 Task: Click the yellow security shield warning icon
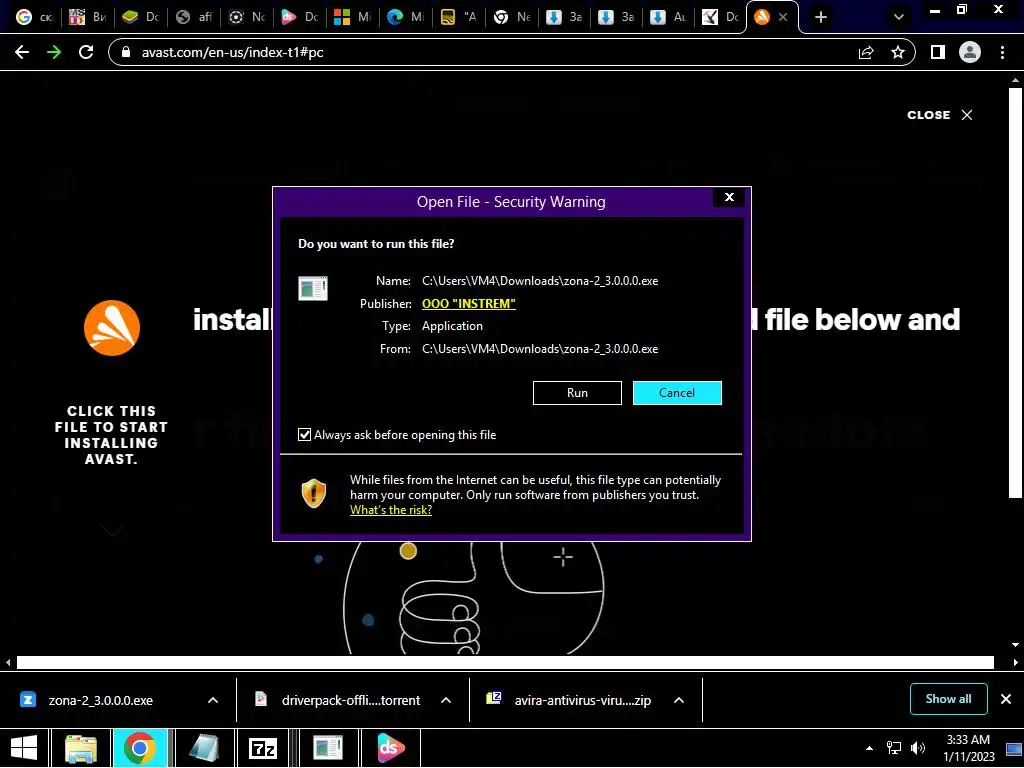[313, 494]
